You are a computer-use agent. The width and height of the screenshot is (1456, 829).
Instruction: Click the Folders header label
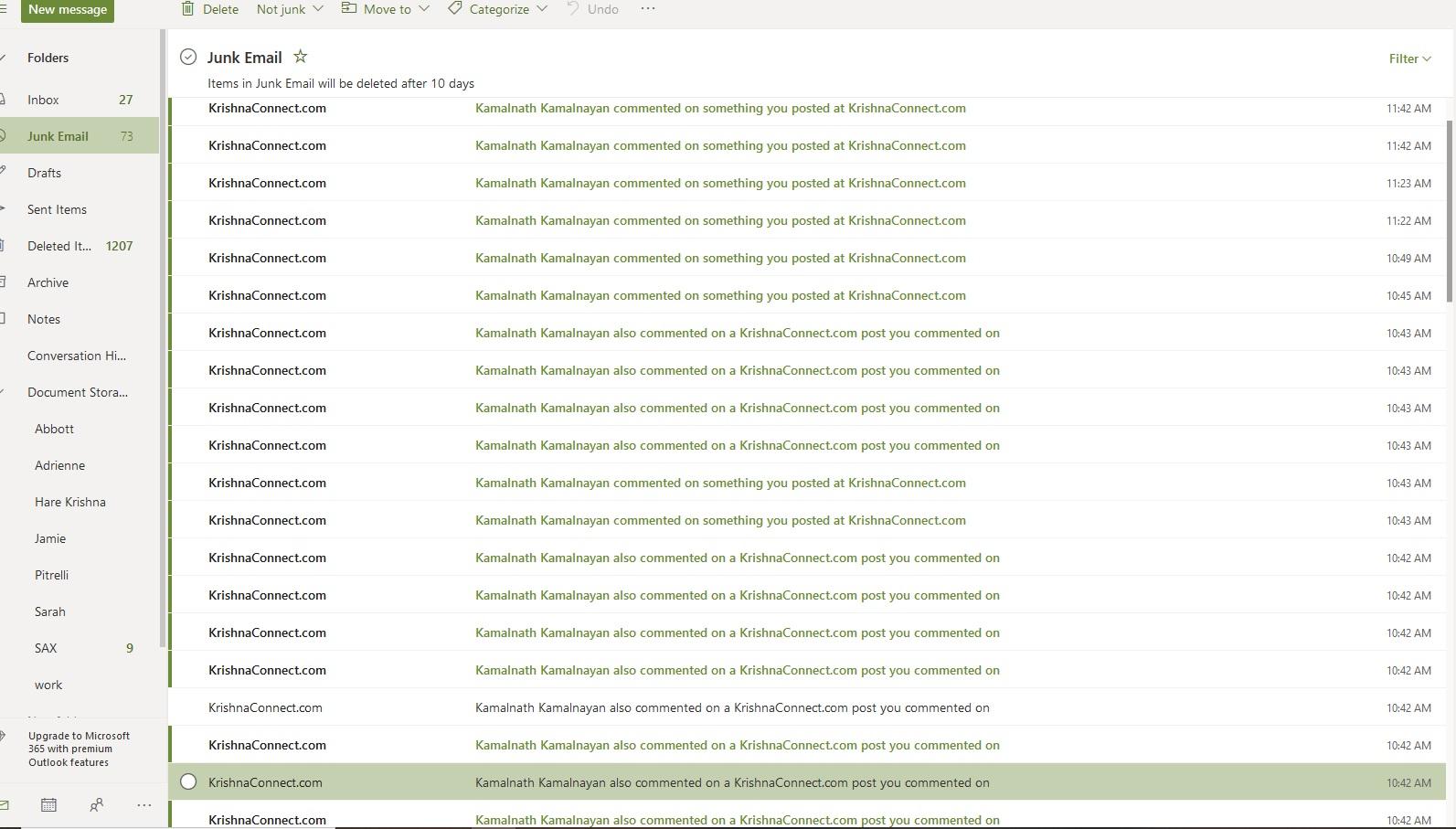(48, 58)
